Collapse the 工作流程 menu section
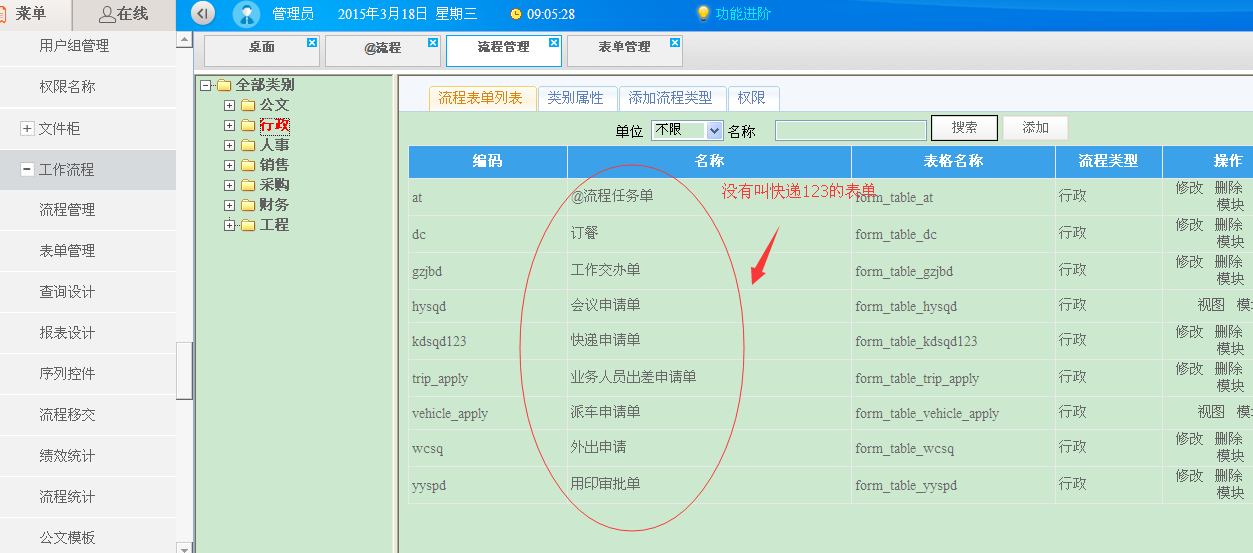 (x=27, y=169)
